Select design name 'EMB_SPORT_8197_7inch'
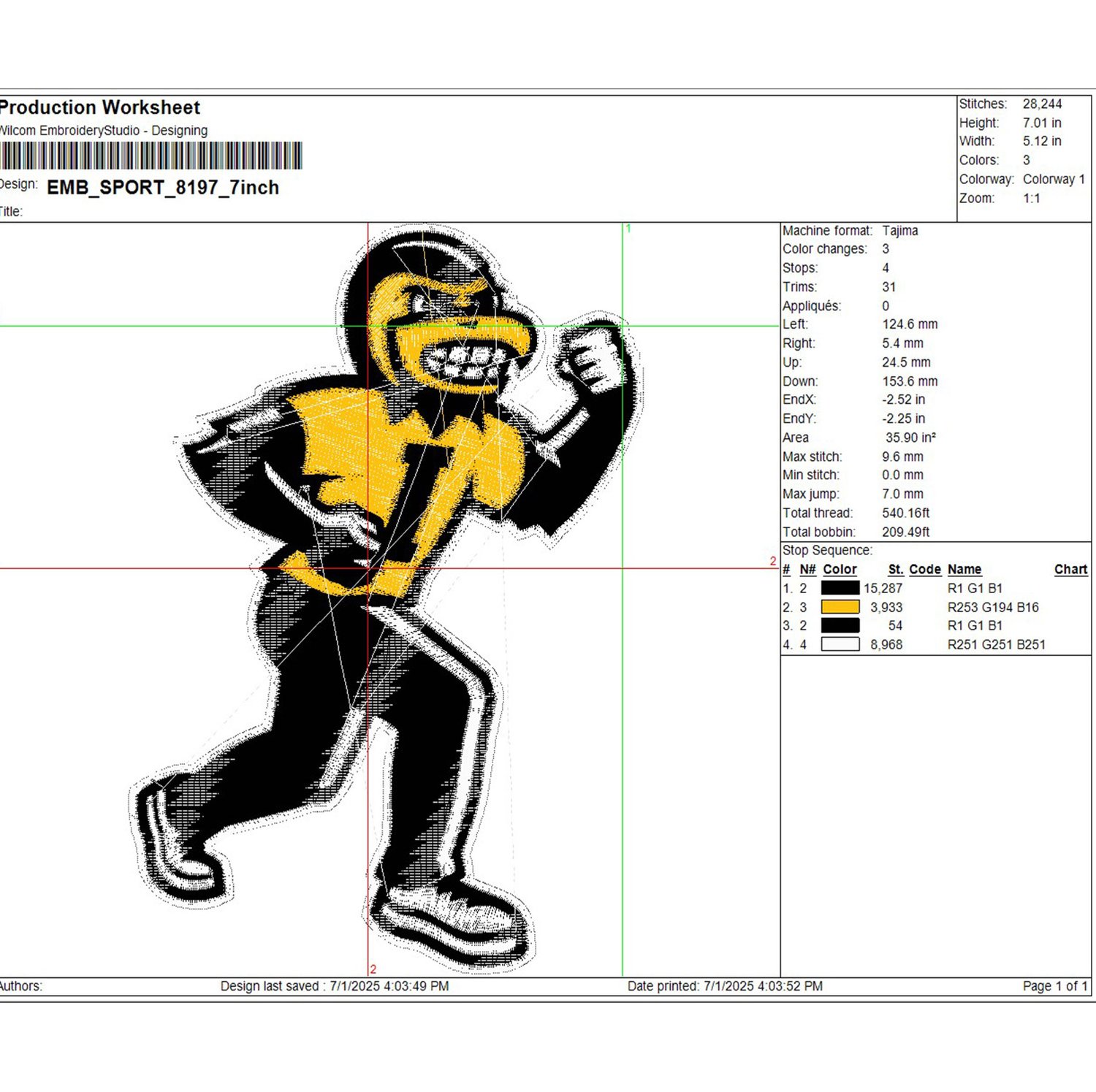 pyautogui.click(x=163, y=188)
